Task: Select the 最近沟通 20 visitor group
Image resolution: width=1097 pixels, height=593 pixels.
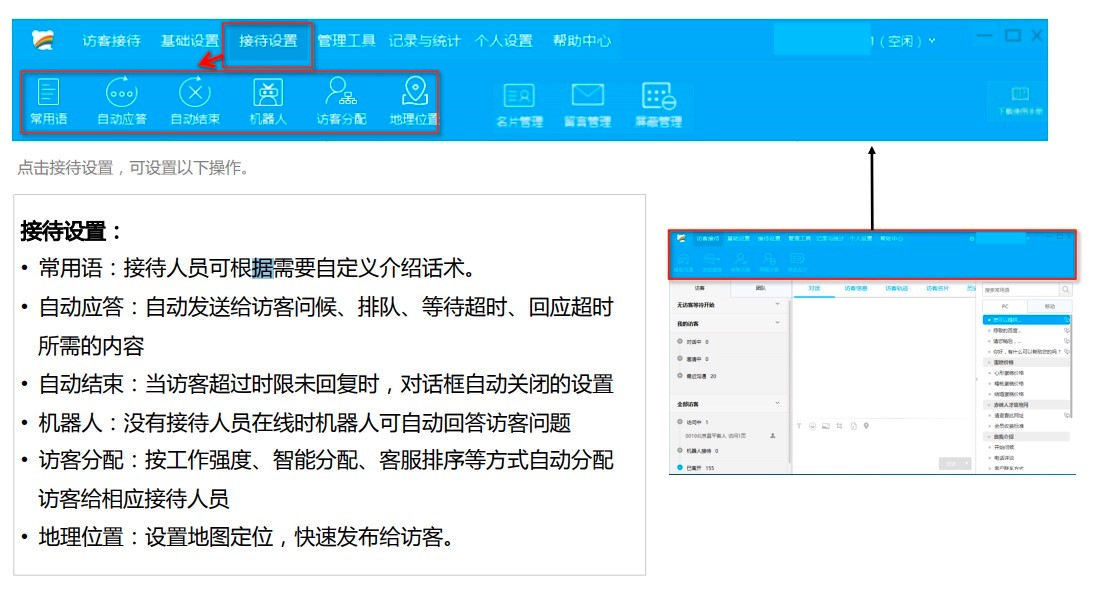Action: 696,376
